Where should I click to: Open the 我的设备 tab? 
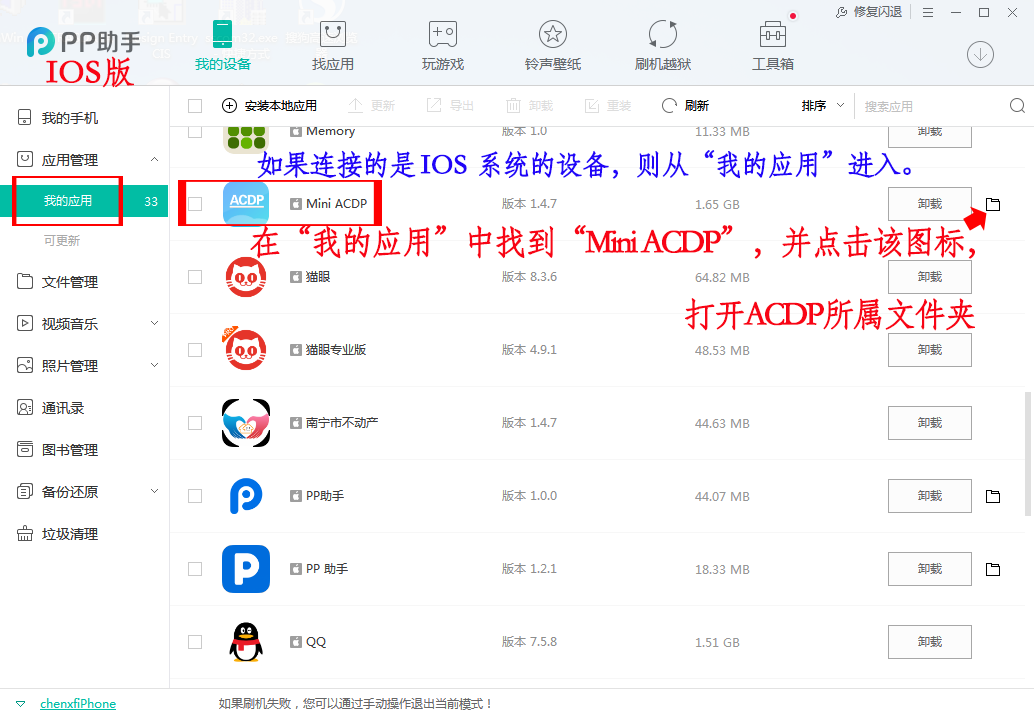pos(222,45)
